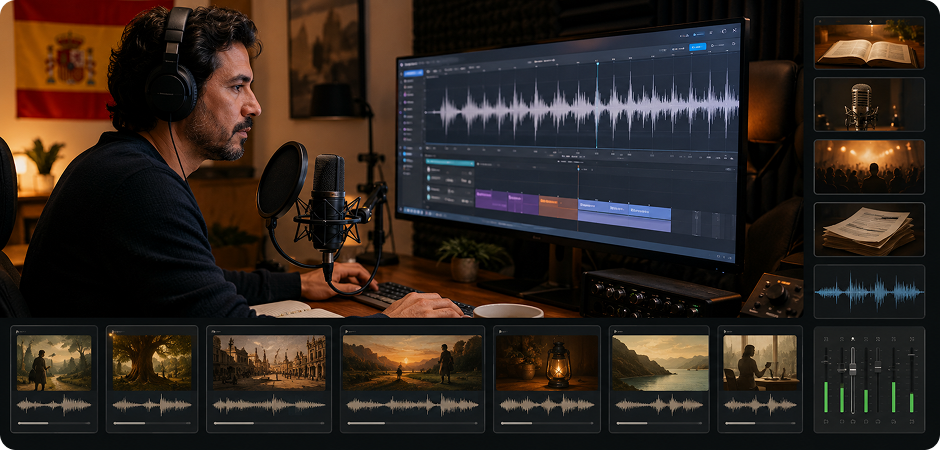Seek the progress bar under the woman-at-desk card
940x450 pixels.
(x=760, y=423)
